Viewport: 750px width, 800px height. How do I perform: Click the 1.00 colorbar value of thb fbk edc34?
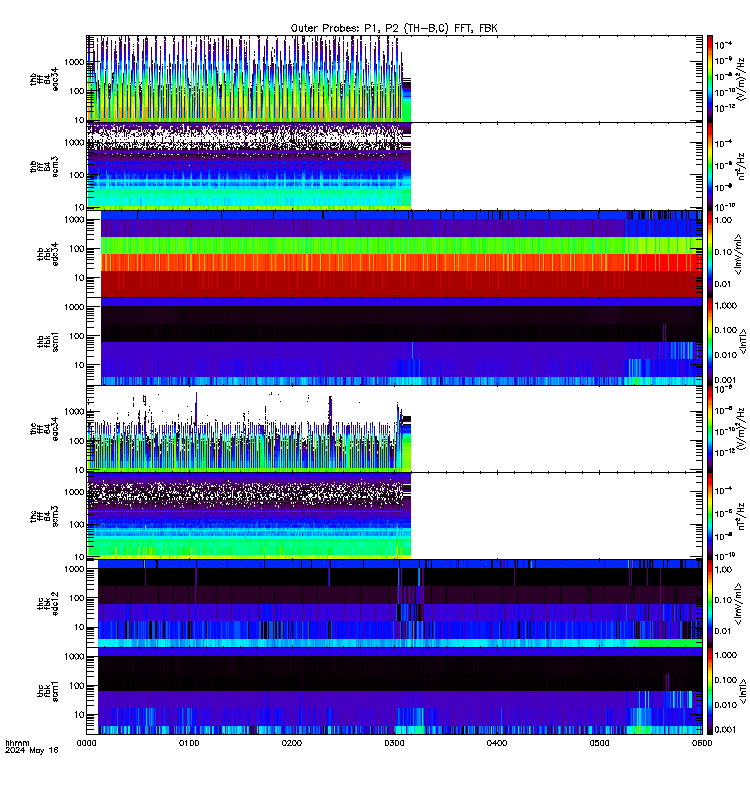723,220
